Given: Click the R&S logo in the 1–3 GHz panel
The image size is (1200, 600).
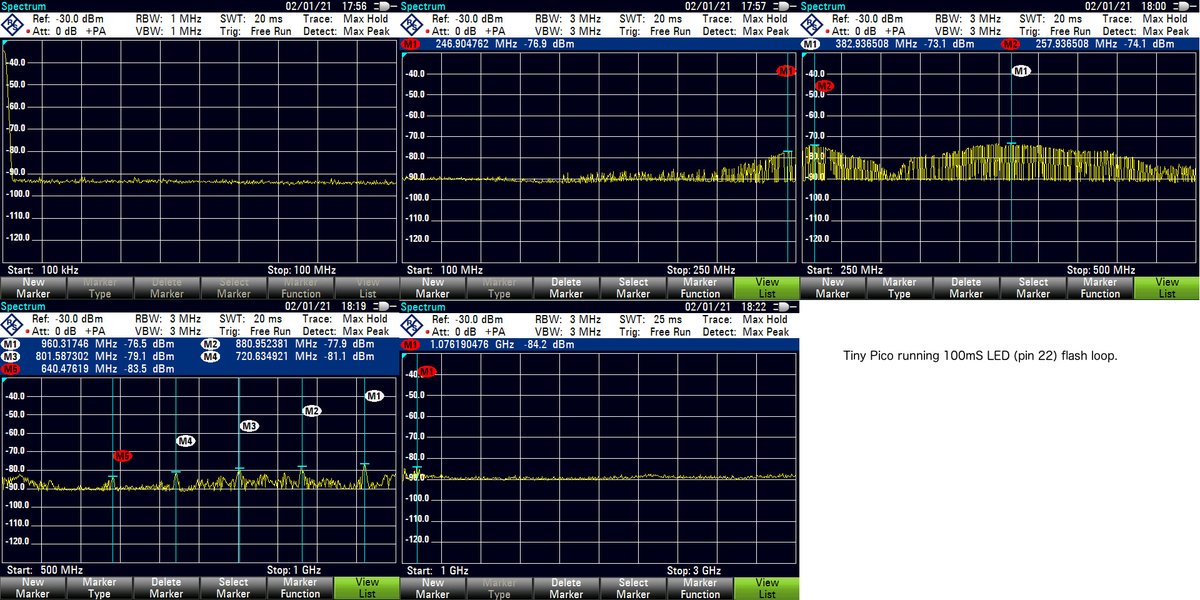Looking at the screenshot, I should point(410,324).
